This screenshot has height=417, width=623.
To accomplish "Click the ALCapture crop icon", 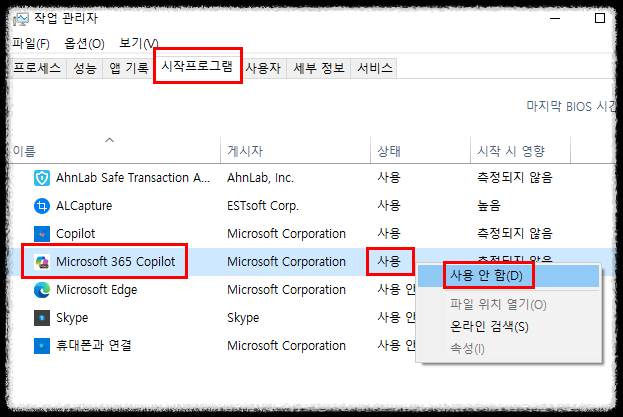I will (42, 206).
